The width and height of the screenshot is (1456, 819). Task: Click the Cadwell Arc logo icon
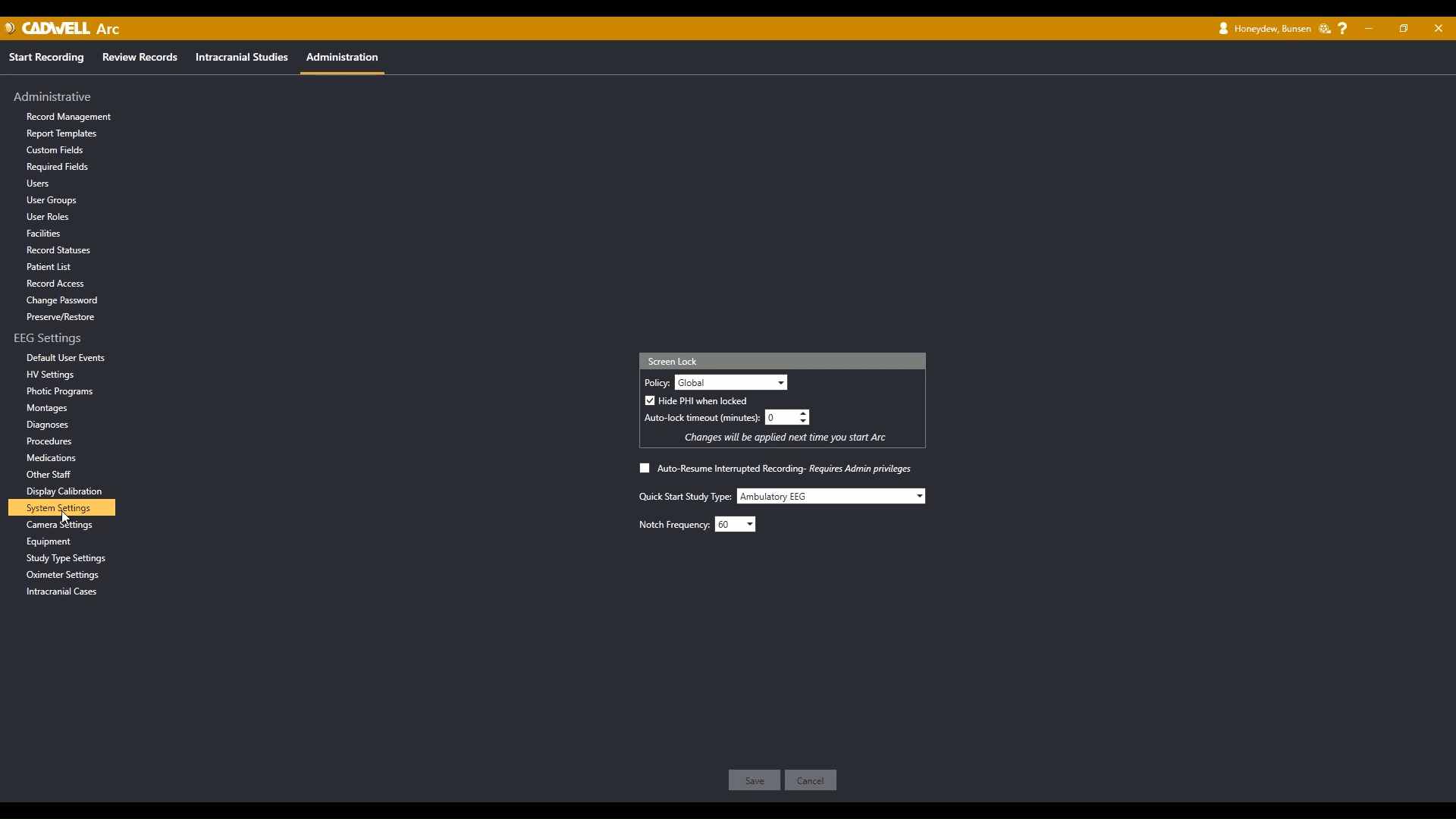click(10, 28)
